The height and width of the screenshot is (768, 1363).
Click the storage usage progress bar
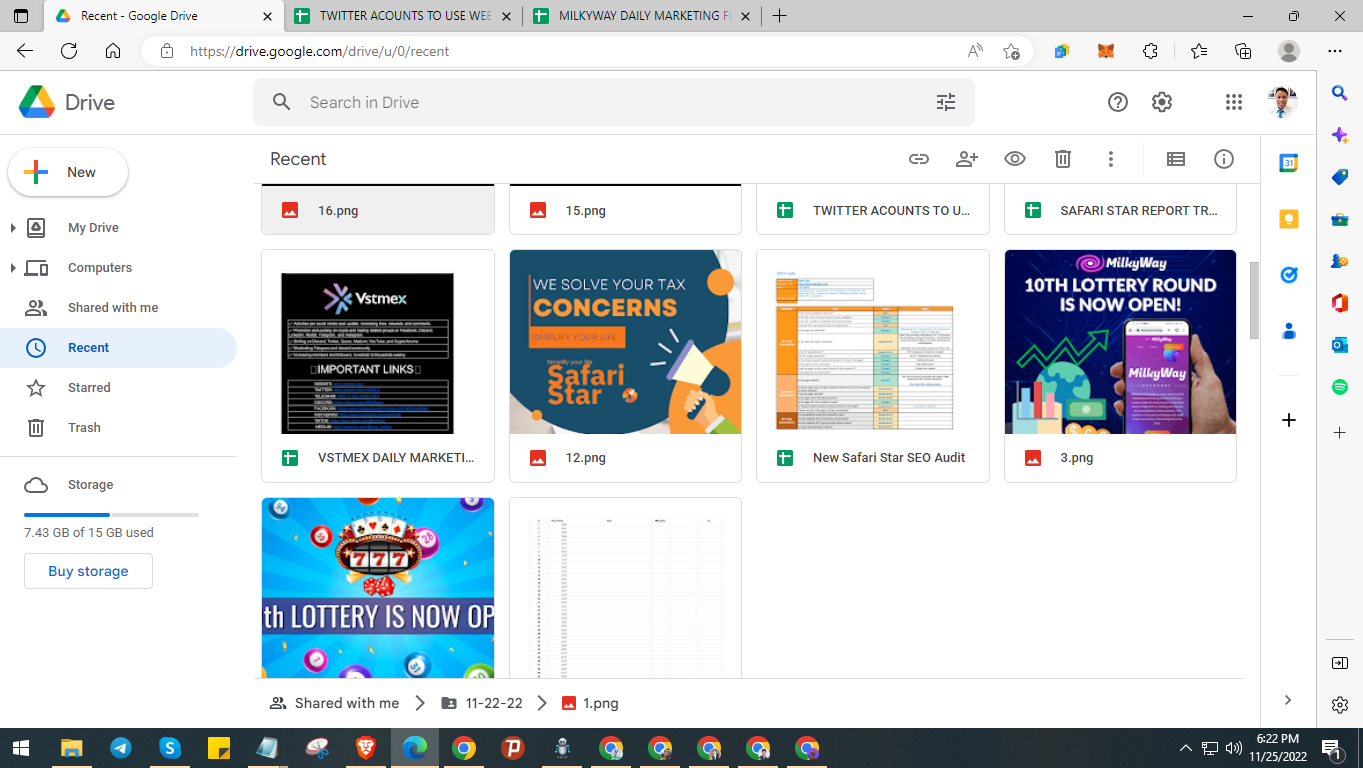click(111, 515)
